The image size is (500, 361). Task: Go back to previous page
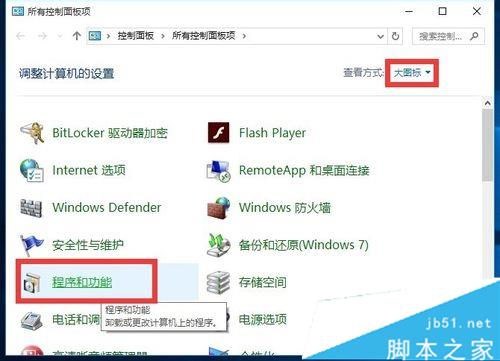coord(21,36)
